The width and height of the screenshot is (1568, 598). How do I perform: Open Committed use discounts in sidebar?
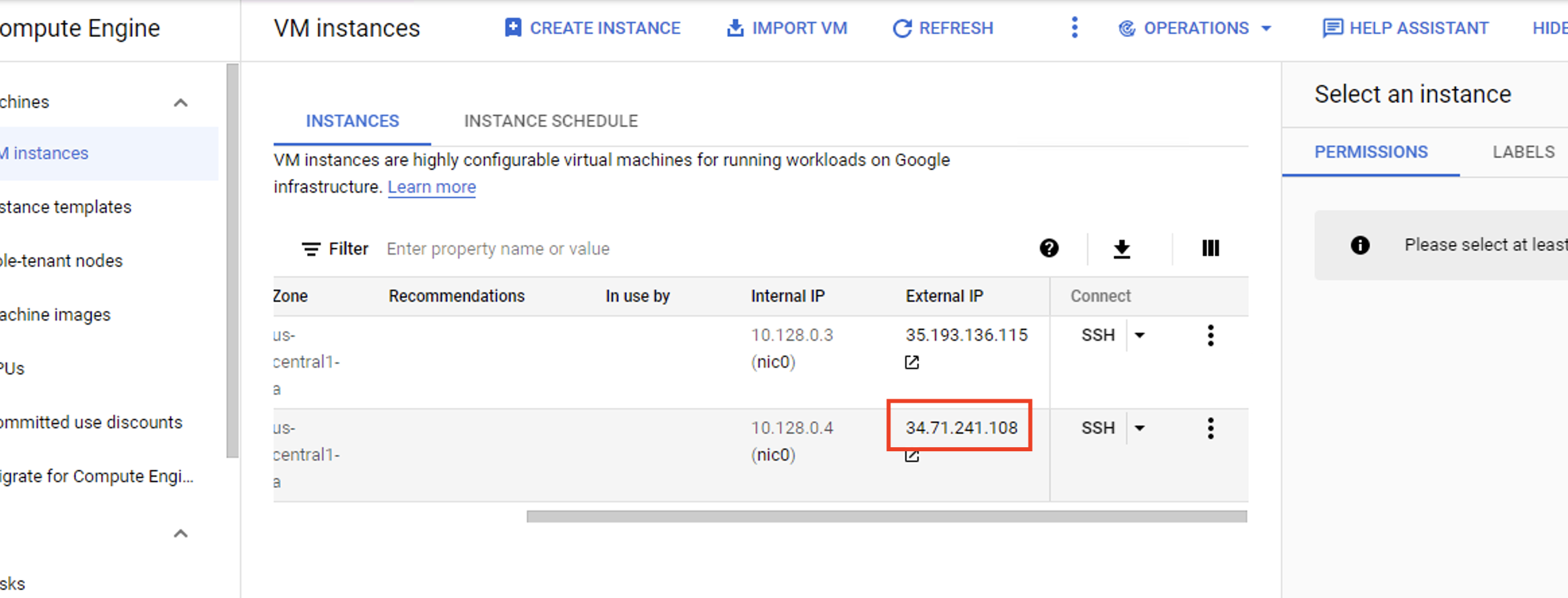pos(91,423)
